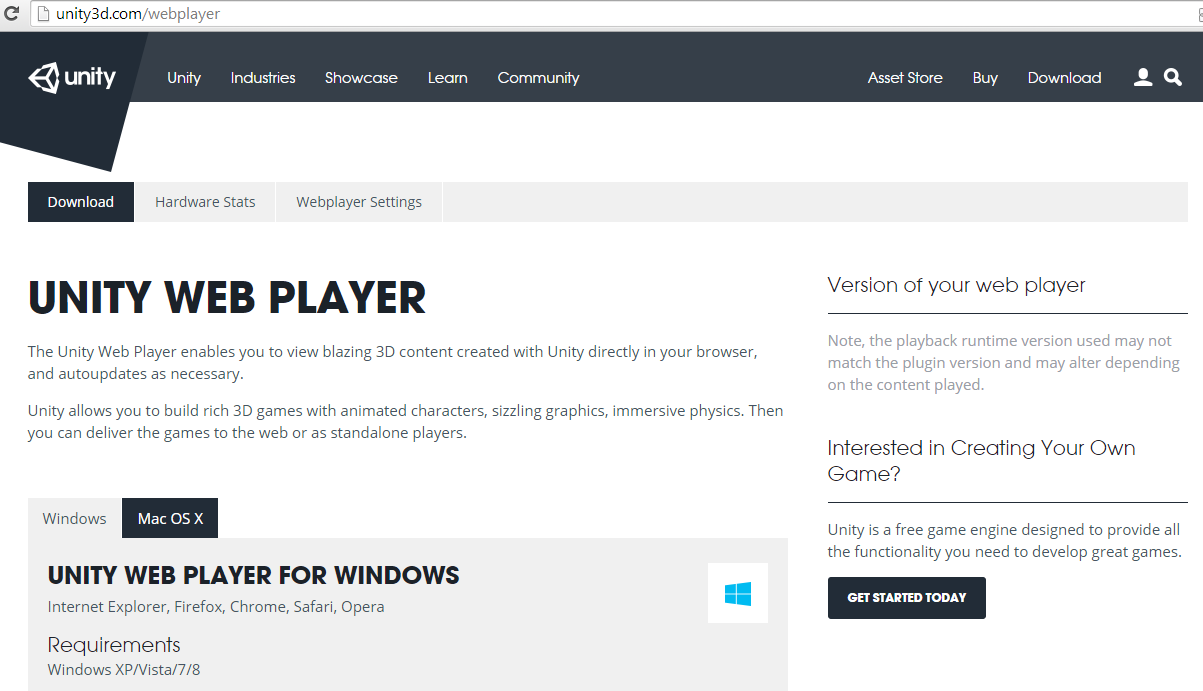Select the Download sub-tab
The height and width of the screenshot is (691, 1203).
pos(81,202)
